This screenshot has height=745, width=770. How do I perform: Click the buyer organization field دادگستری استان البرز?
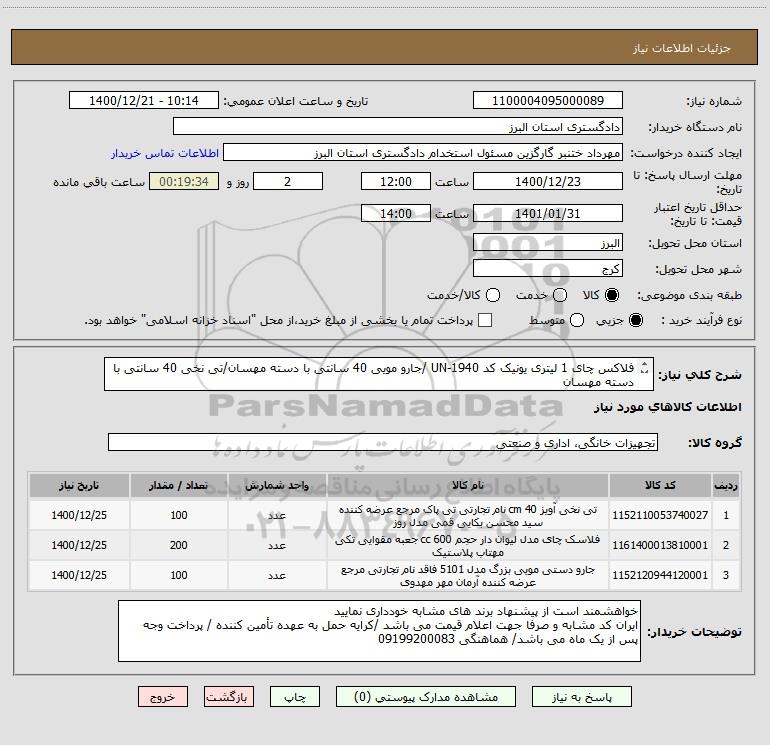click(x=398, y=127)
